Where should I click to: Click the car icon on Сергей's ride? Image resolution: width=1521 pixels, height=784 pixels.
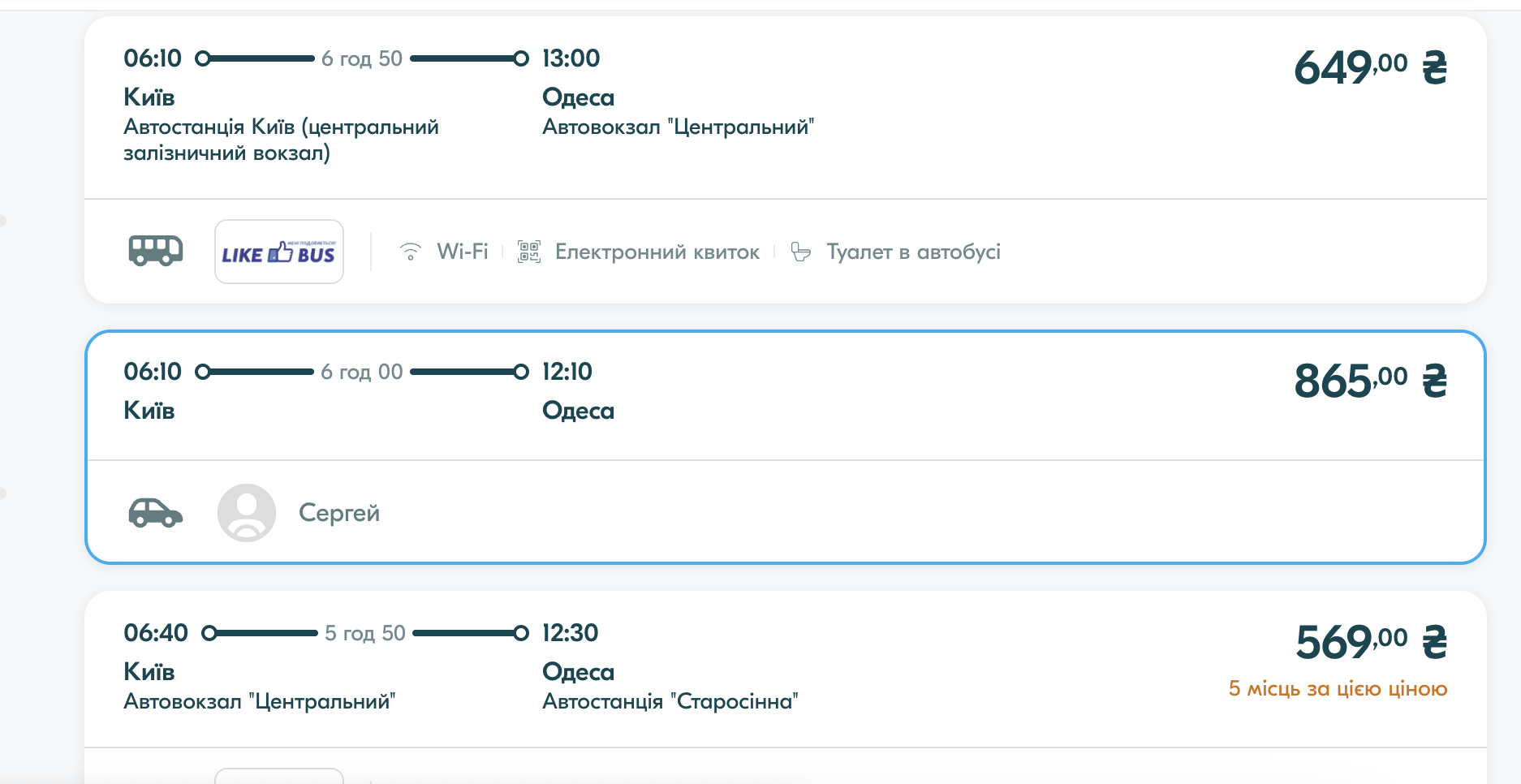pyautogui.click(x=155, y=512)
